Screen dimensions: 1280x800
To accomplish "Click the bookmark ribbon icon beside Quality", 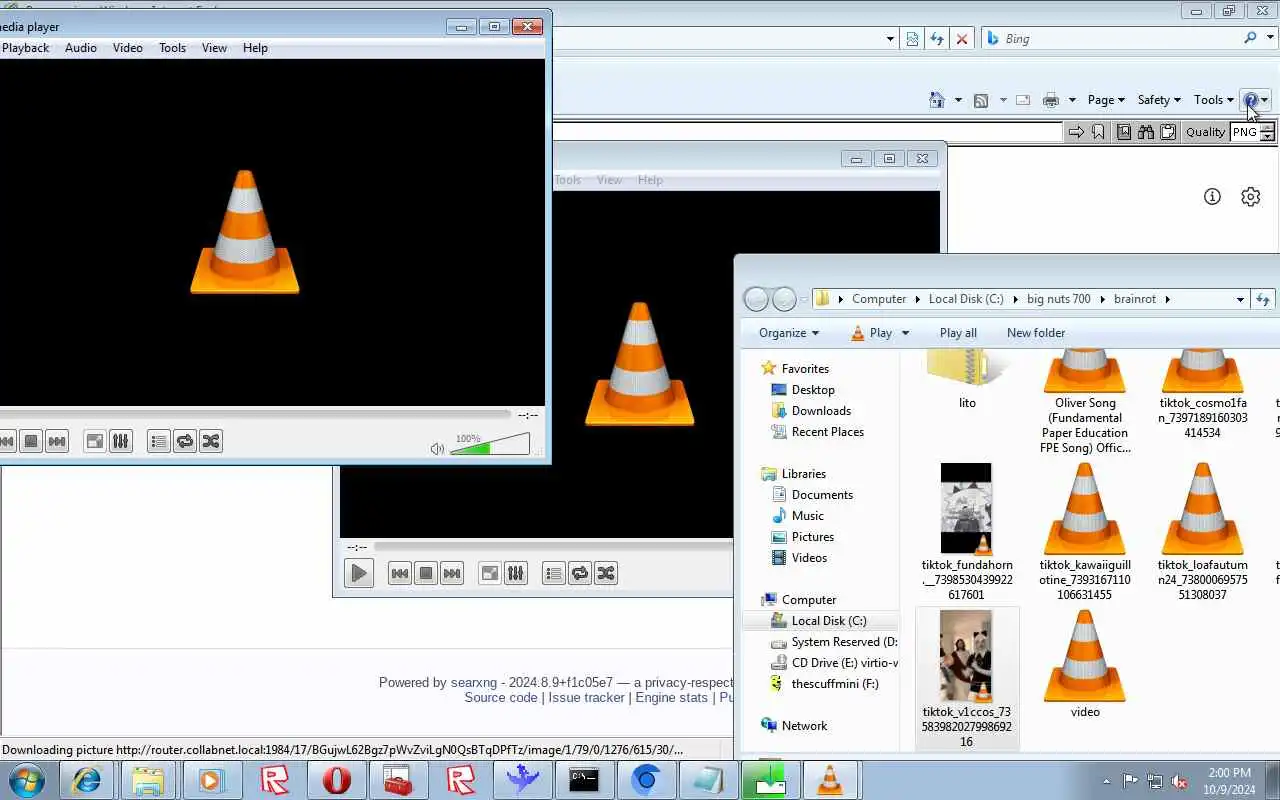I will 1098,132.
